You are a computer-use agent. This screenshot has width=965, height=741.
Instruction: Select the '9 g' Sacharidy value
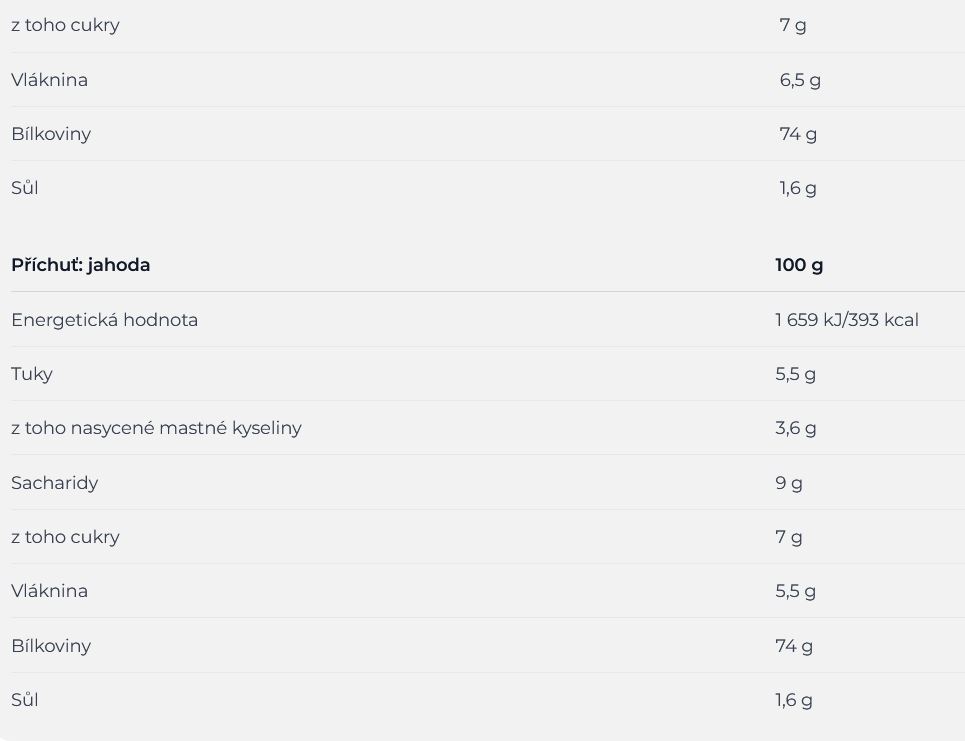[x=789, y=483]
